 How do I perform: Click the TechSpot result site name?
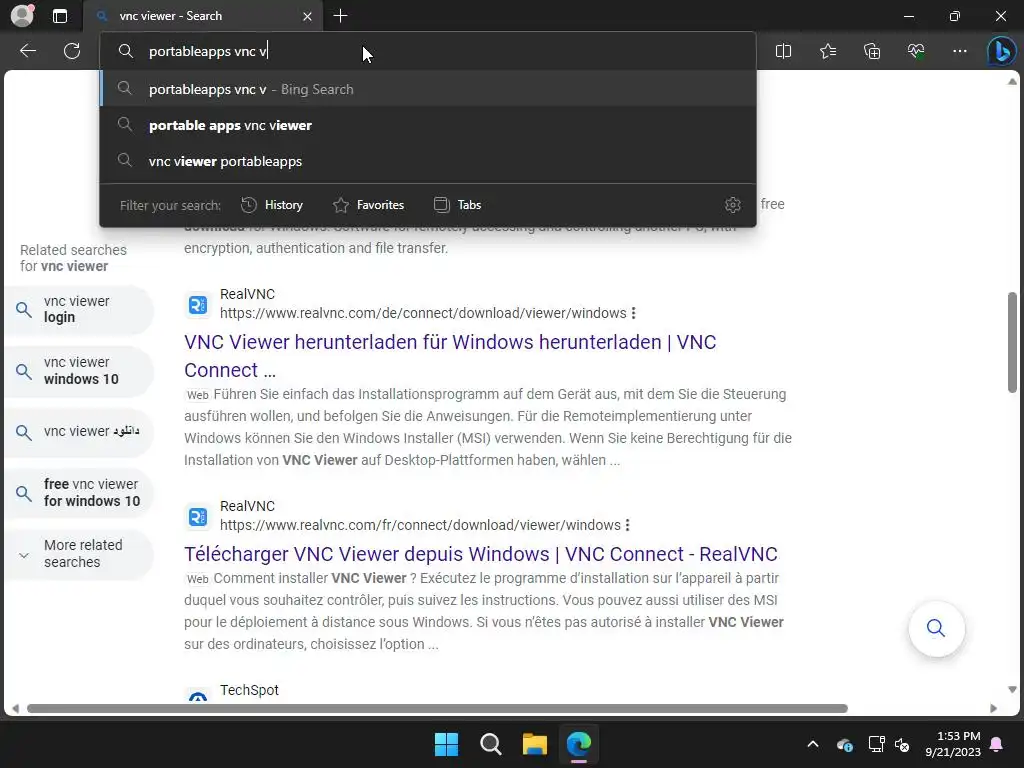pos(249,690)
